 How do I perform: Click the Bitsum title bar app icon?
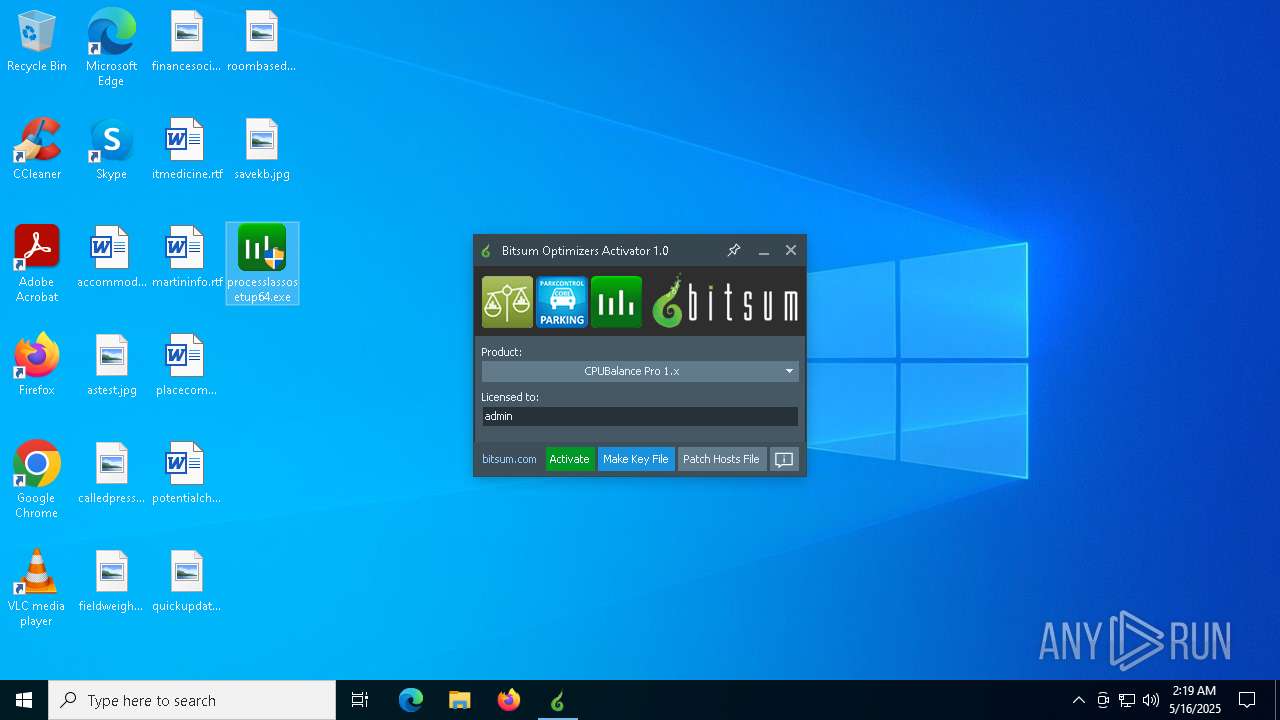(x=486, y=251)
